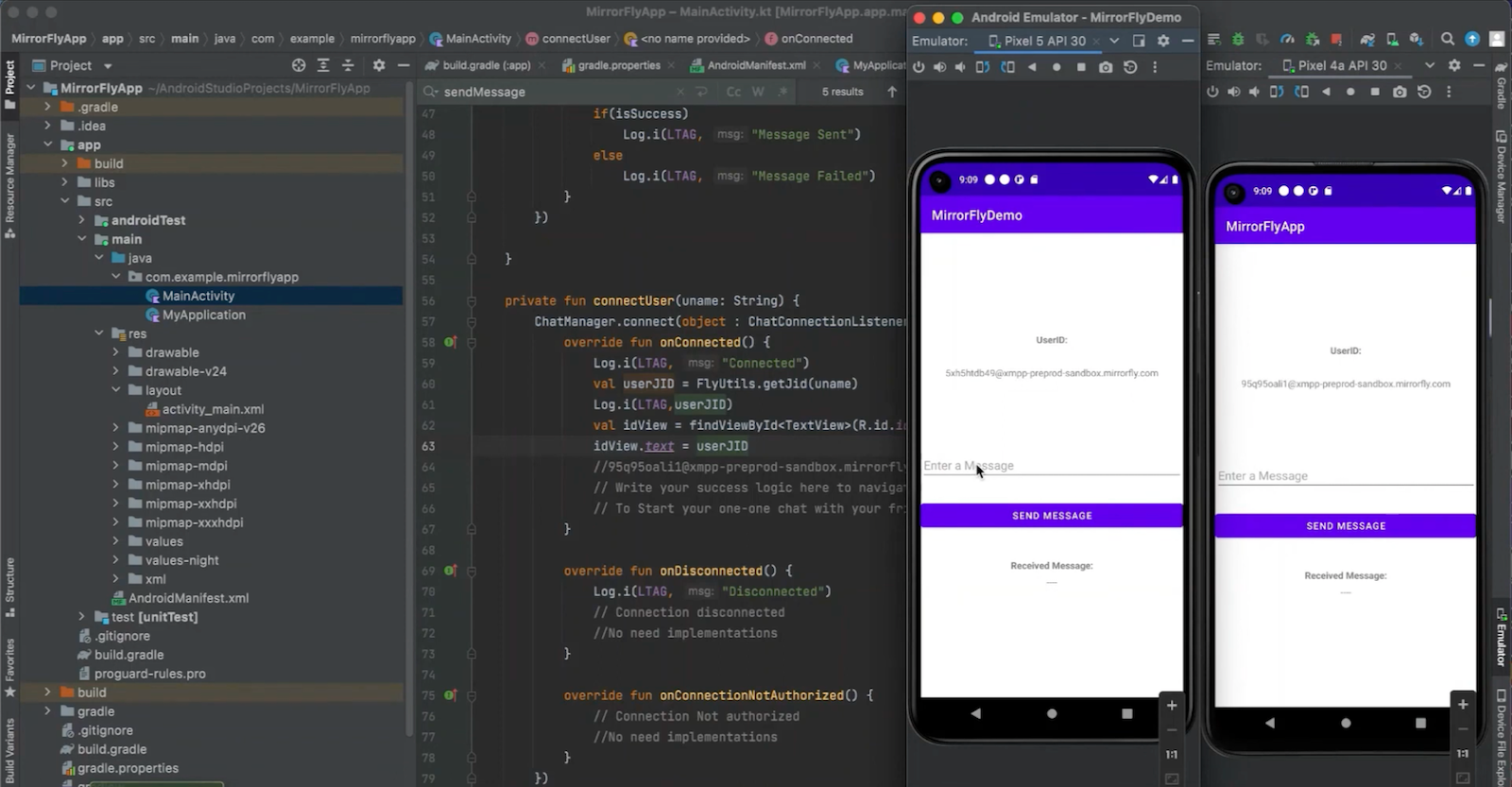This screenshot has height=787, width=1512.
Task: Click the green Debug bug icon
Action: pyautogui.click(x=1238, y=39)
